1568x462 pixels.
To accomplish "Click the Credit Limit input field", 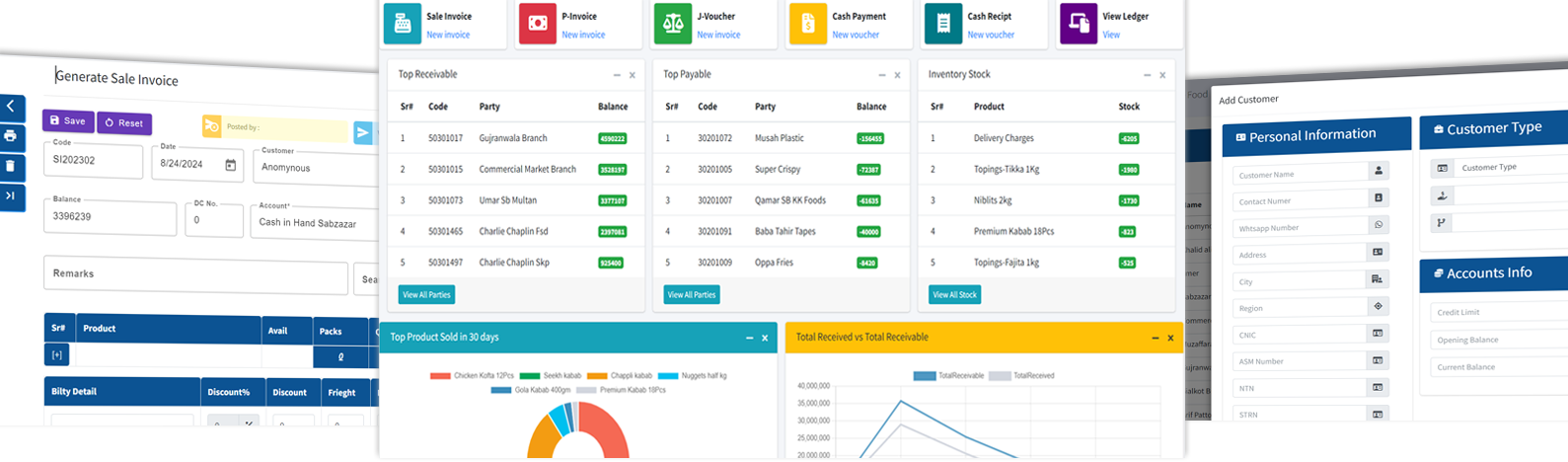I will [x=1499, y=312].
